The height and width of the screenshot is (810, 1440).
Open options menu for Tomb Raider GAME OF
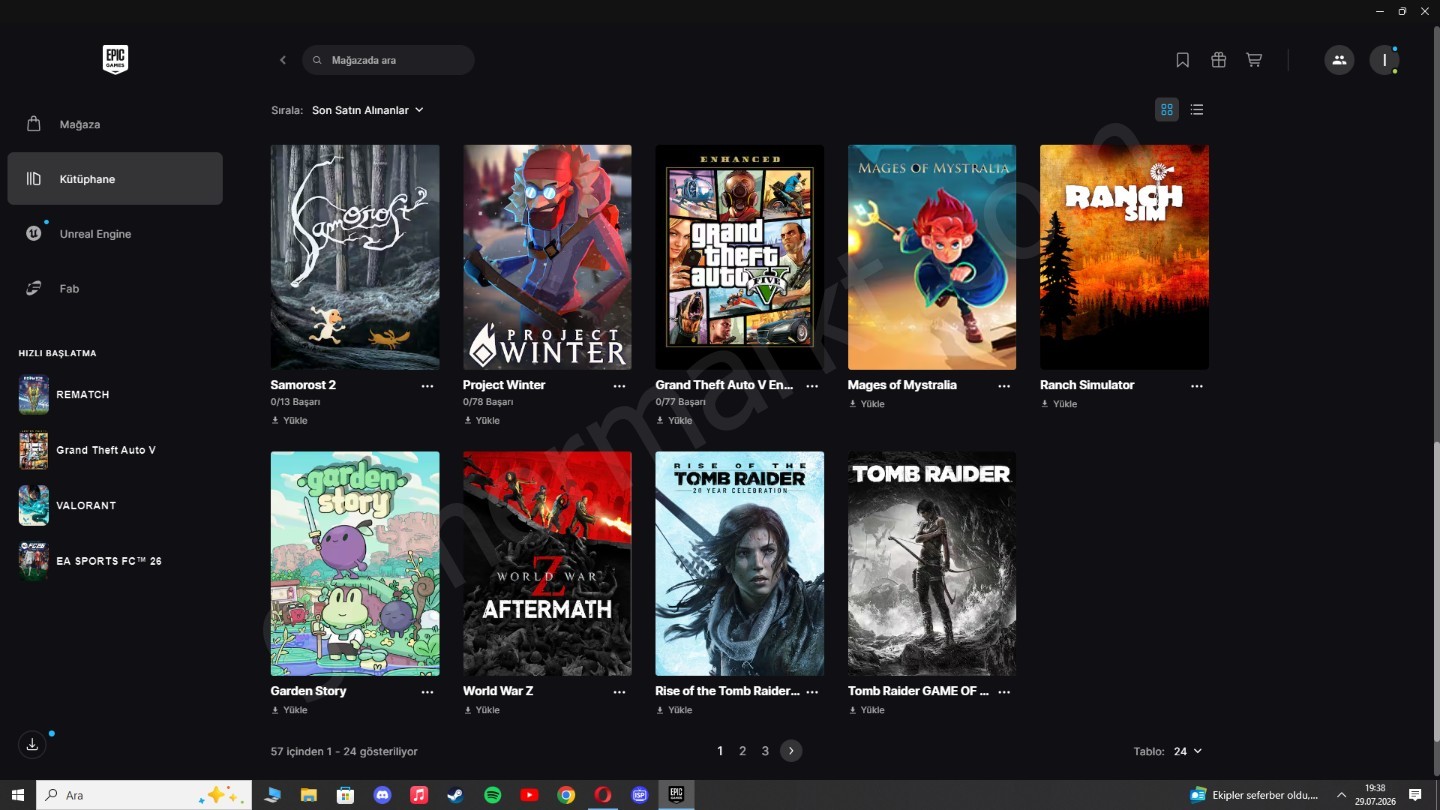pos(1004,692)
